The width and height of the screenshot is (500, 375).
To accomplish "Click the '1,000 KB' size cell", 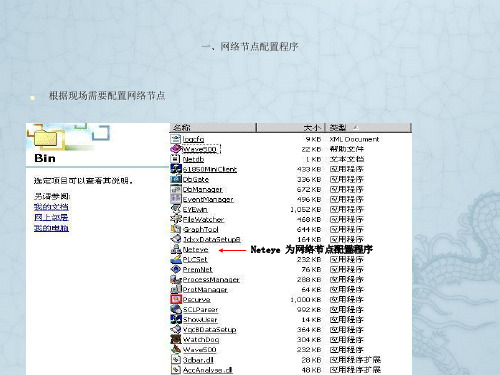I will point(306,299).
